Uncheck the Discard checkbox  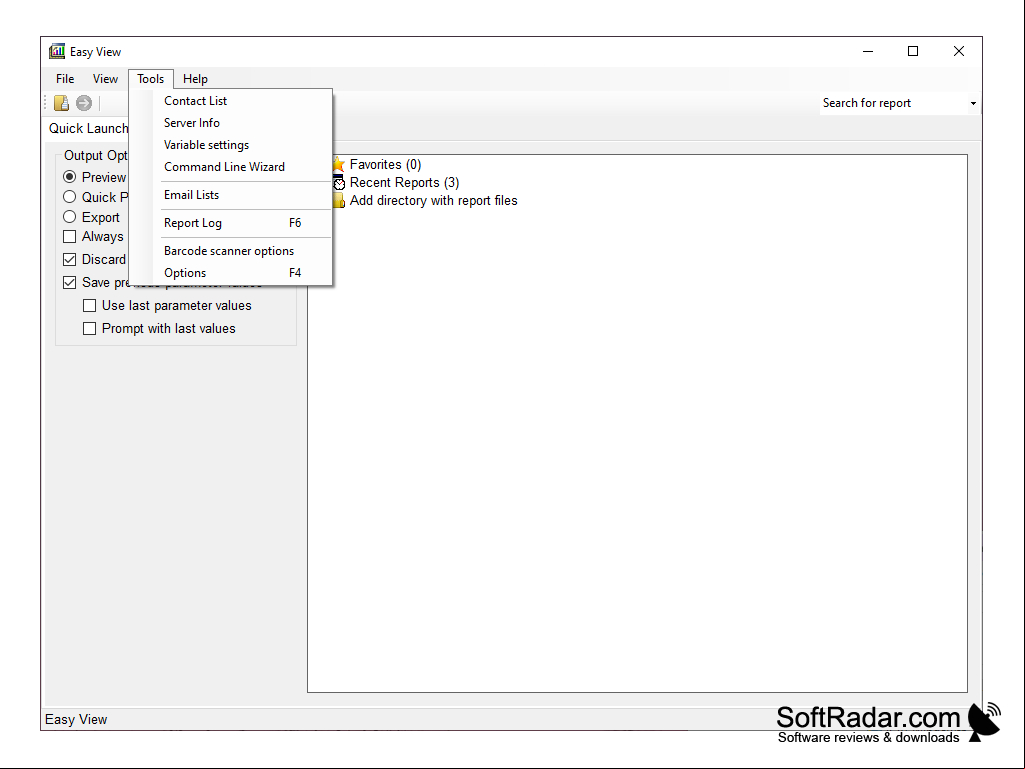pyautogui.click(x=69, y=260)
